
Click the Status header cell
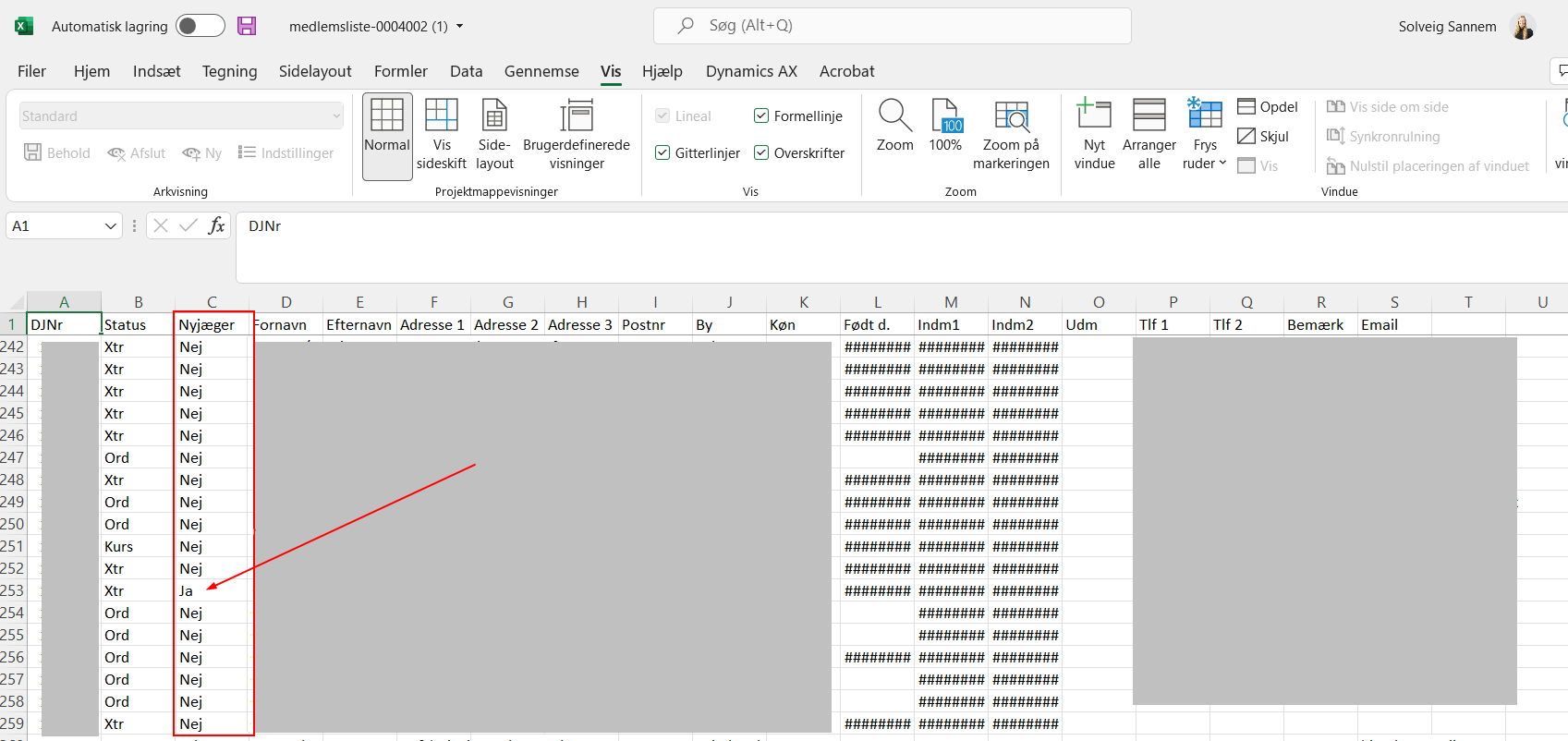pyautogui.click(x=138, y=324)
